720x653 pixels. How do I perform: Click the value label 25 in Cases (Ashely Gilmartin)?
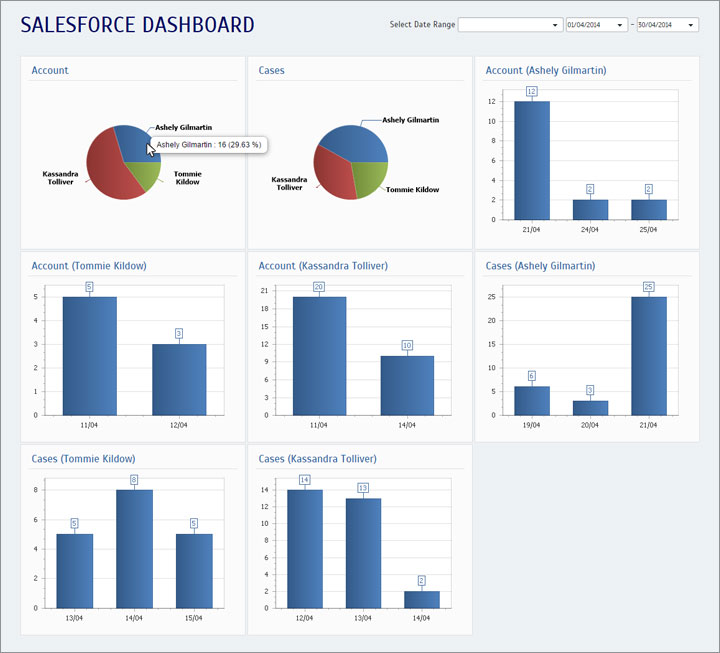[x=648, y=287]
